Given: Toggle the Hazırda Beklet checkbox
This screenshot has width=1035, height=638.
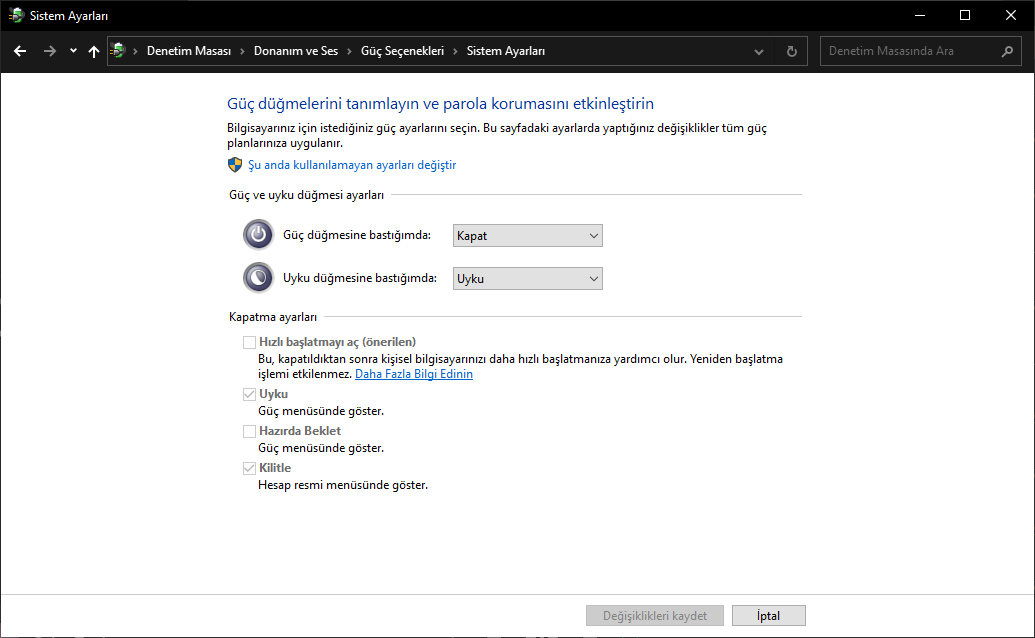Looking at the screenshot, I should coord(249,431).
